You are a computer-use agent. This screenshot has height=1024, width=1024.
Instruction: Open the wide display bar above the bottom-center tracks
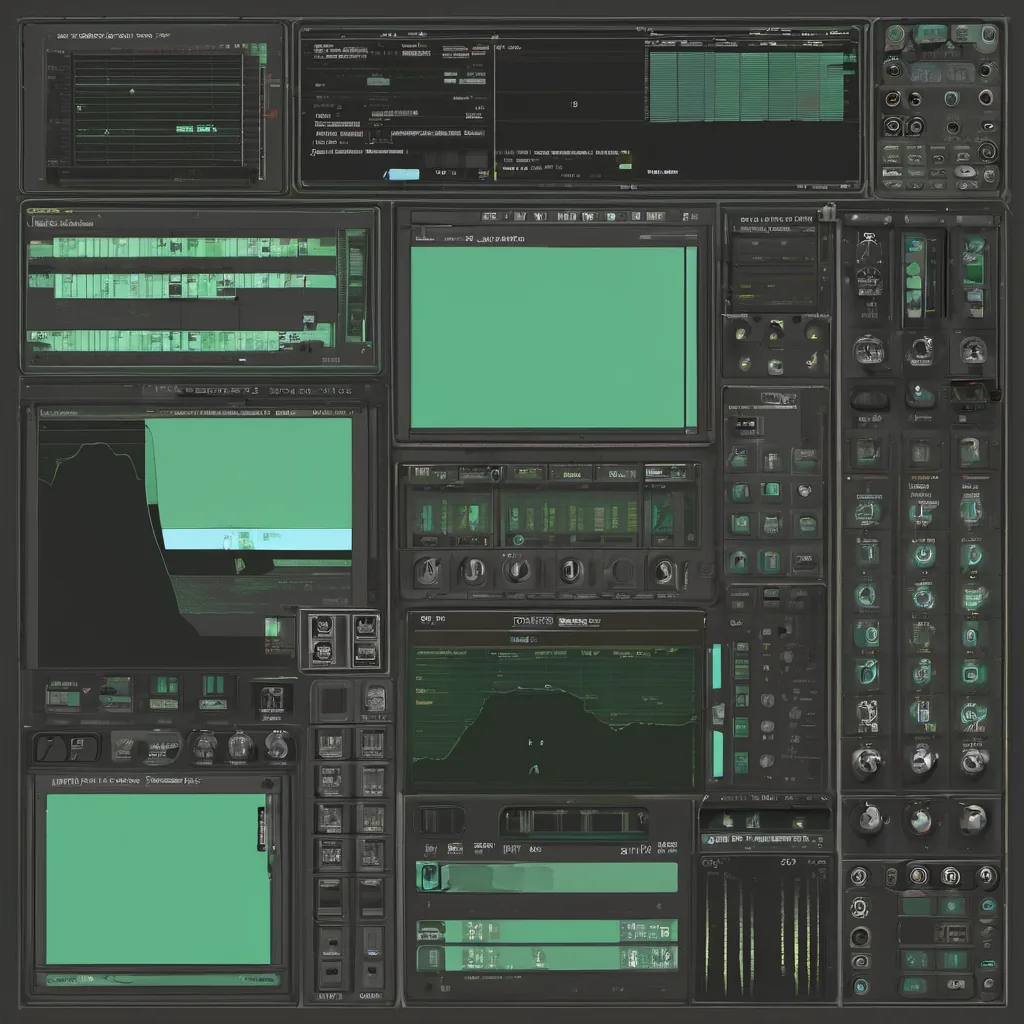tap(574, 821)
